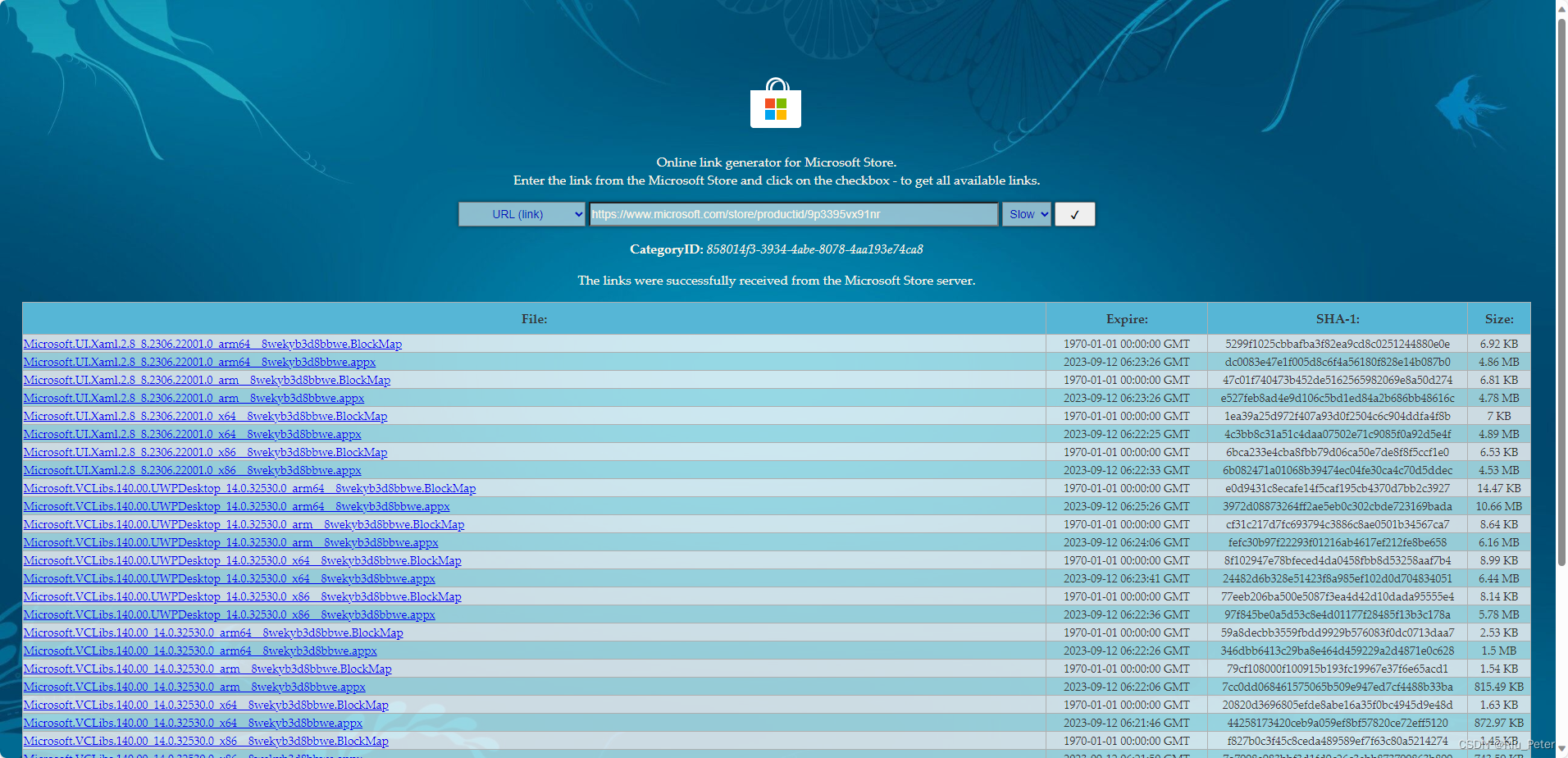This screenshot has height=758, width=1568.
Task: Open VCLibs.140.00 14.0.32530.0 arm BlockMap link
Action: [x=207, y=669]
